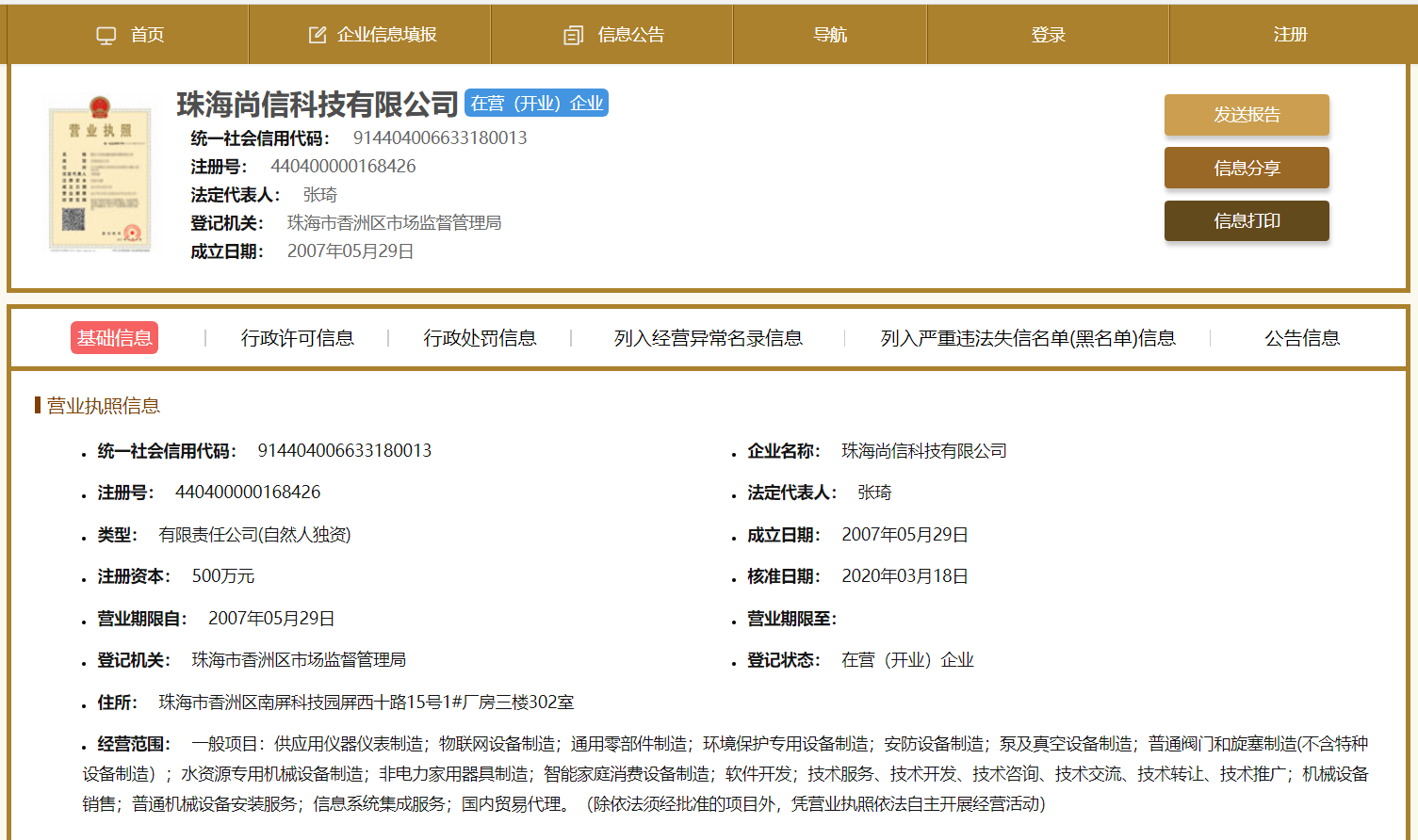Click the 注册 menu item

click(x=1290, y=35)
